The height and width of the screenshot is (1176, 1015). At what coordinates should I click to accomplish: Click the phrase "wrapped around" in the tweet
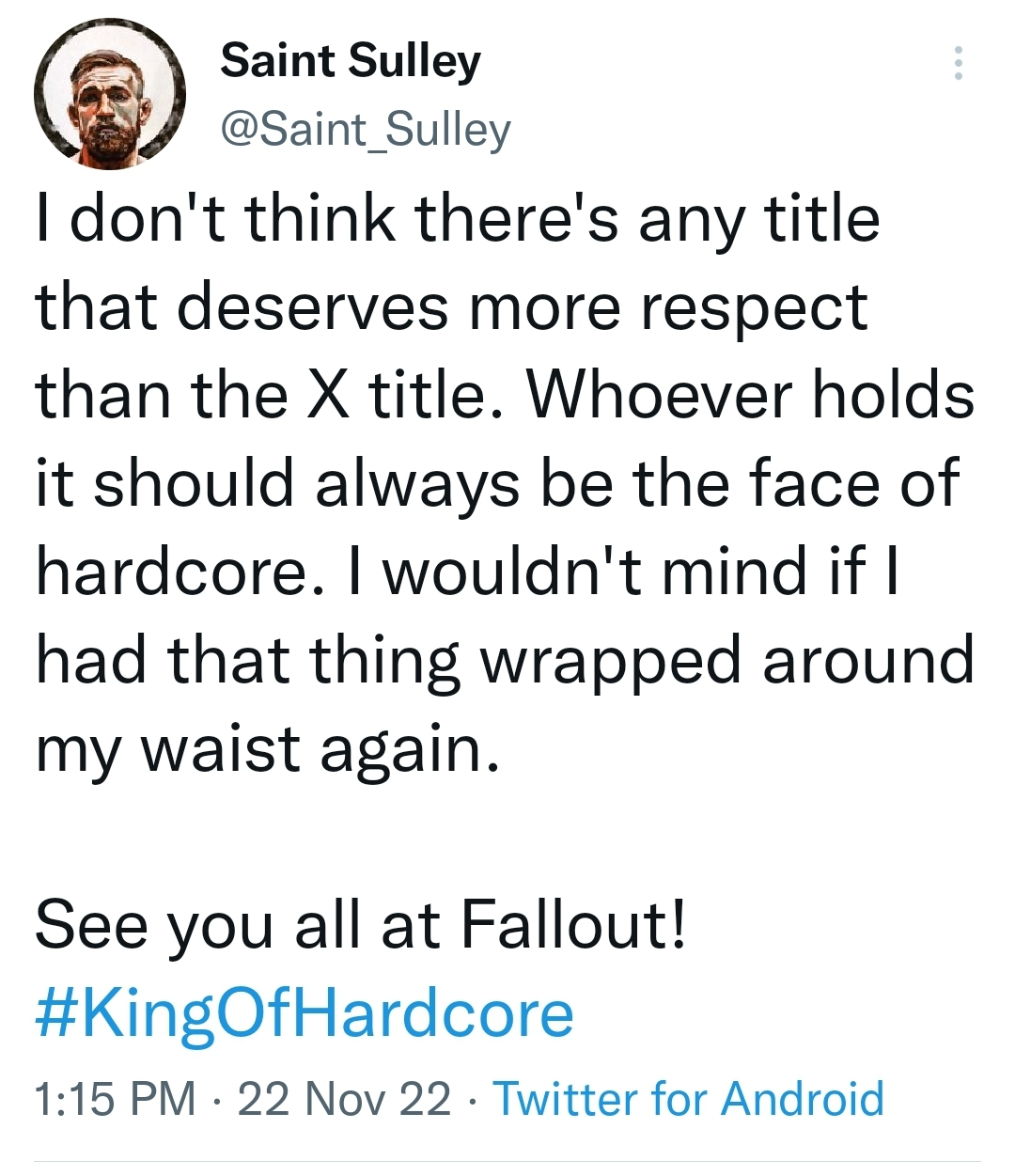pyautogui.click(x=726, y=660)
